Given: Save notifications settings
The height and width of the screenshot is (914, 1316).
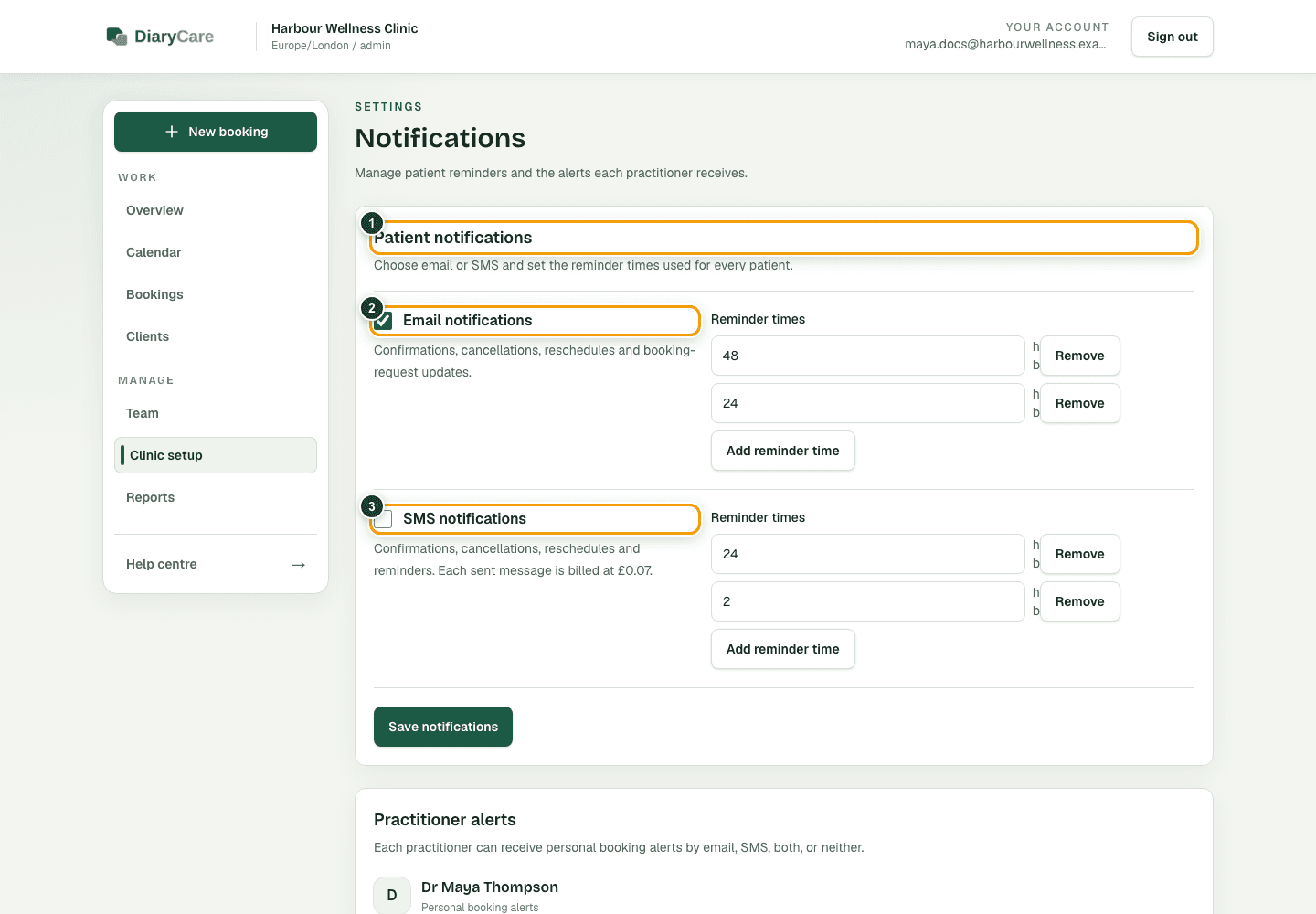Looking at the screenshot, I should 443,727.
